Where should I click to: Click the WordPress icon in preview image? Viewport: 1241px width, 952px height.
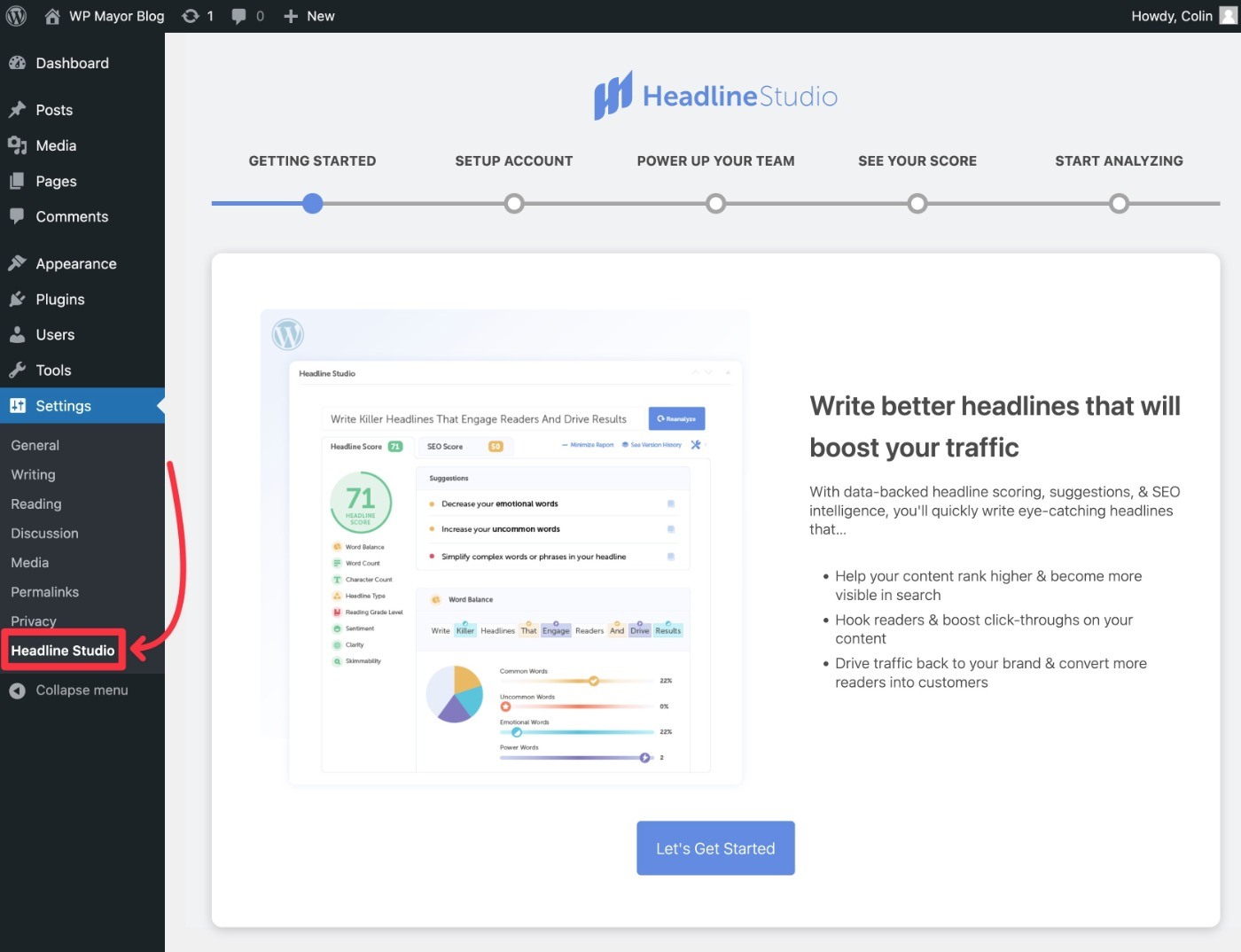click(x=288, y=335)
